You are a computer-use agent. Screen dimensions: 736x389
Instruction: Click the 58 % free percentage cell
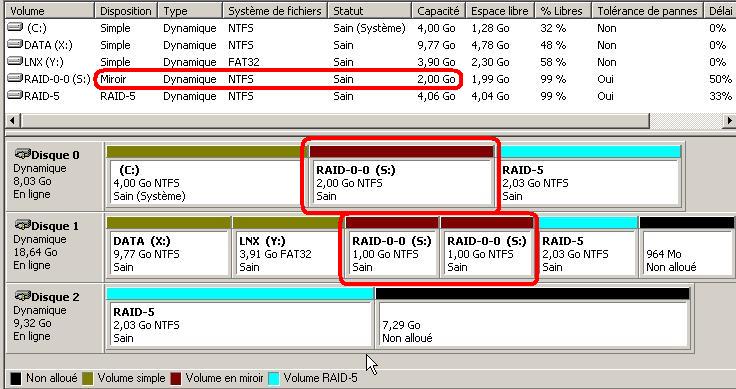point(553,62)
